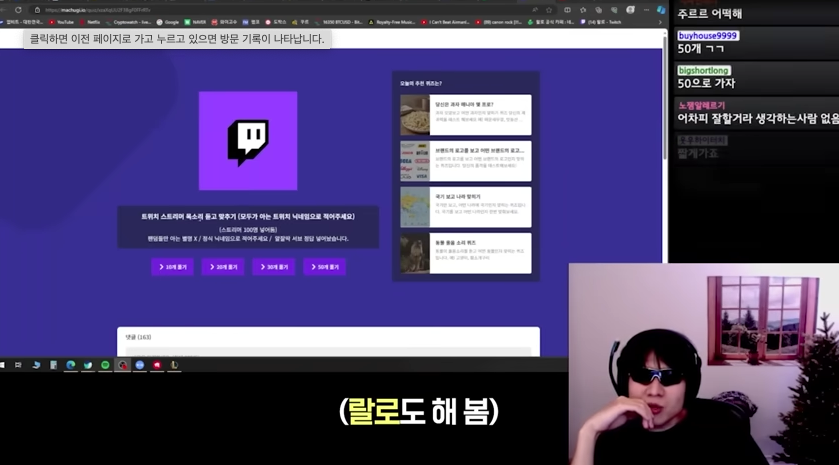Start the 50-question quiz button
The image size is (839, 465).
[x=325, y=266]
